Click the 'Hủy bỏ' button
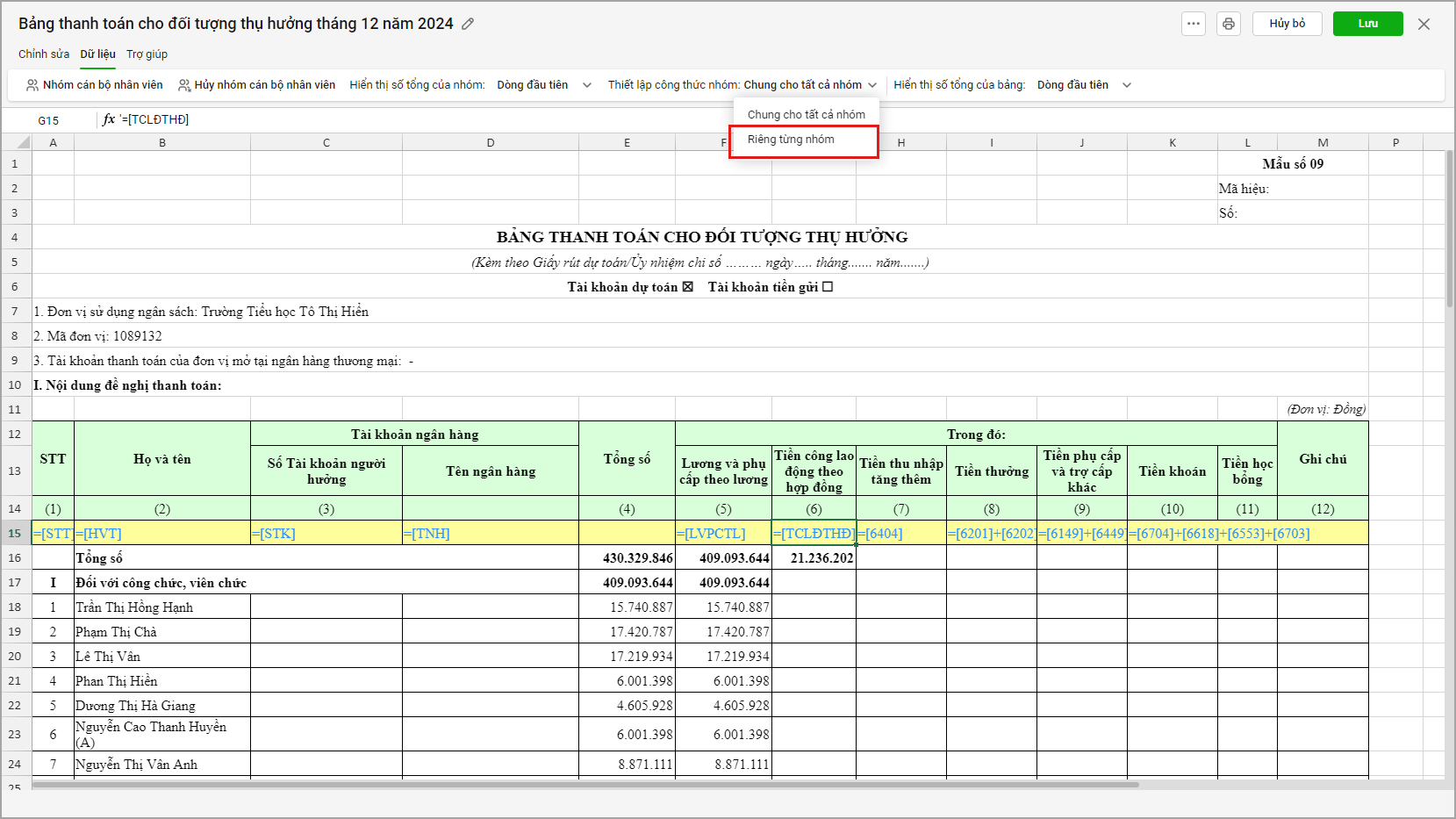 (1287, 24)
